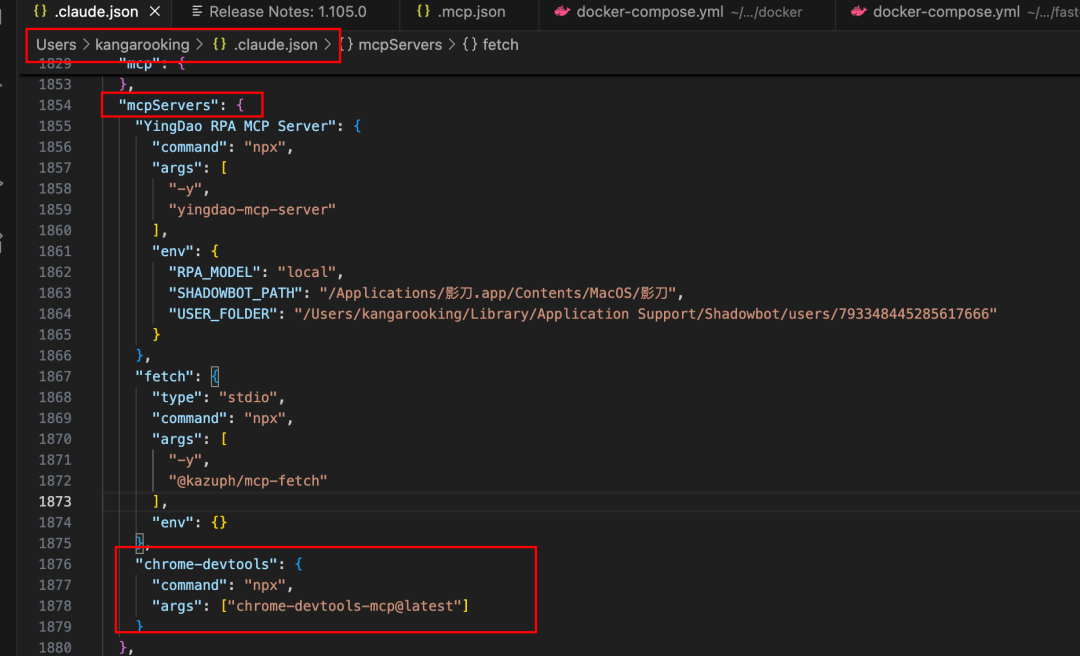The height and width of the screenshot is (656, 1080).
Task: Click the braces icon before mcpServers breadcrumb
Action: pyautogui.click(x=346, y=44)
